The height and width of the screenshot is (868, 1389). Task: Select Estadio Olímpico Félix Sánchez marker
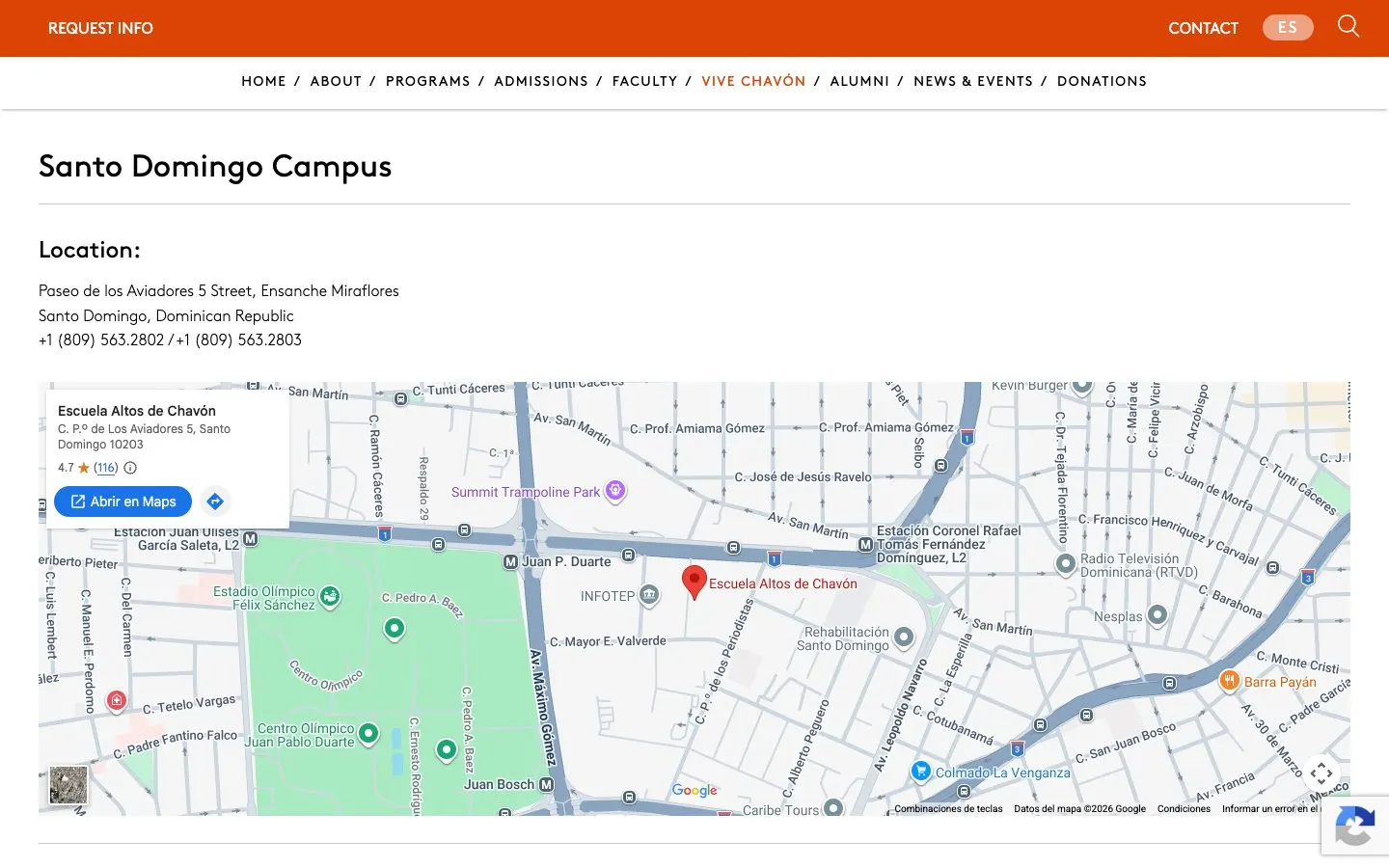coord(330,597)
